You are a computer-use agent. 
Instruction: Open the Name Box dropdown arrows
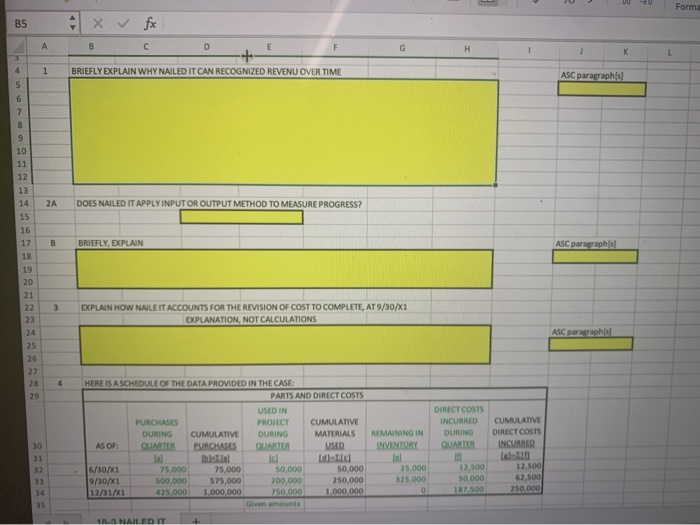(73, 23)
